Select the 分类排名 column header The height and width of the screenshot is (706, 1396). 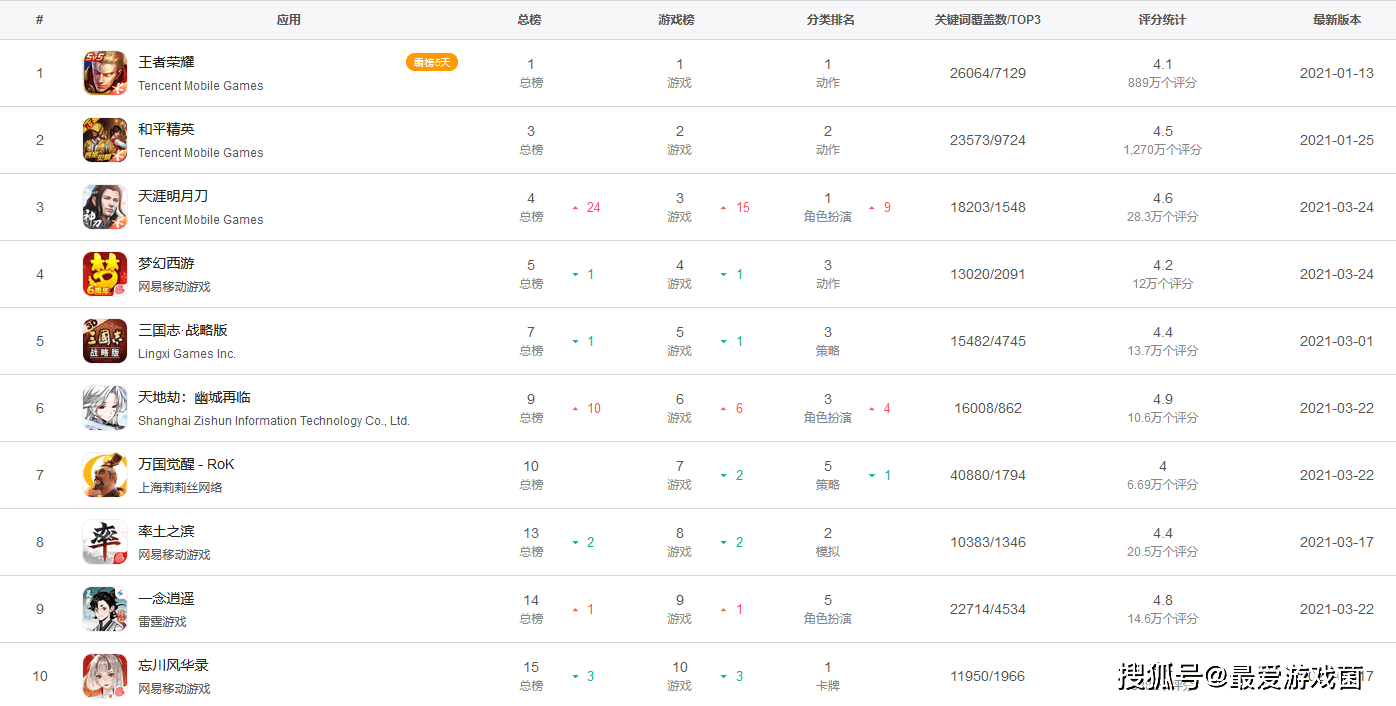[x=831, y=20]
